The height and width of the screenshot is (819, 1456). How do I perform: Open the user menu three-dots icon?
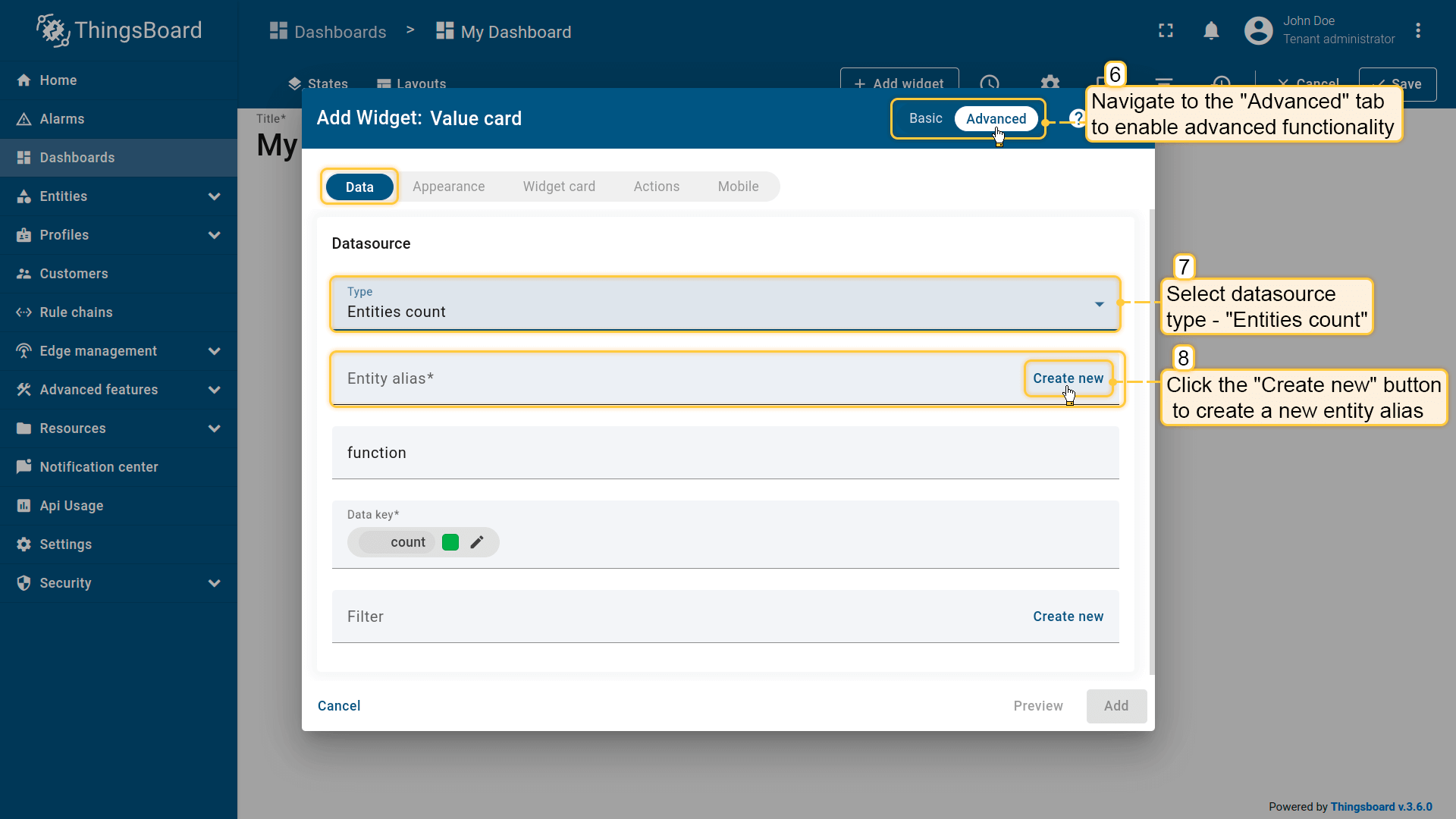pos(1417,31)
